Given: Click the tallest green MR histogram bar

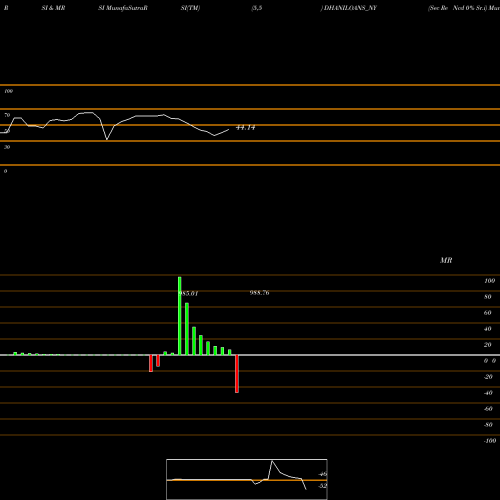Looking at the screenshot, I should coord(180,316).
